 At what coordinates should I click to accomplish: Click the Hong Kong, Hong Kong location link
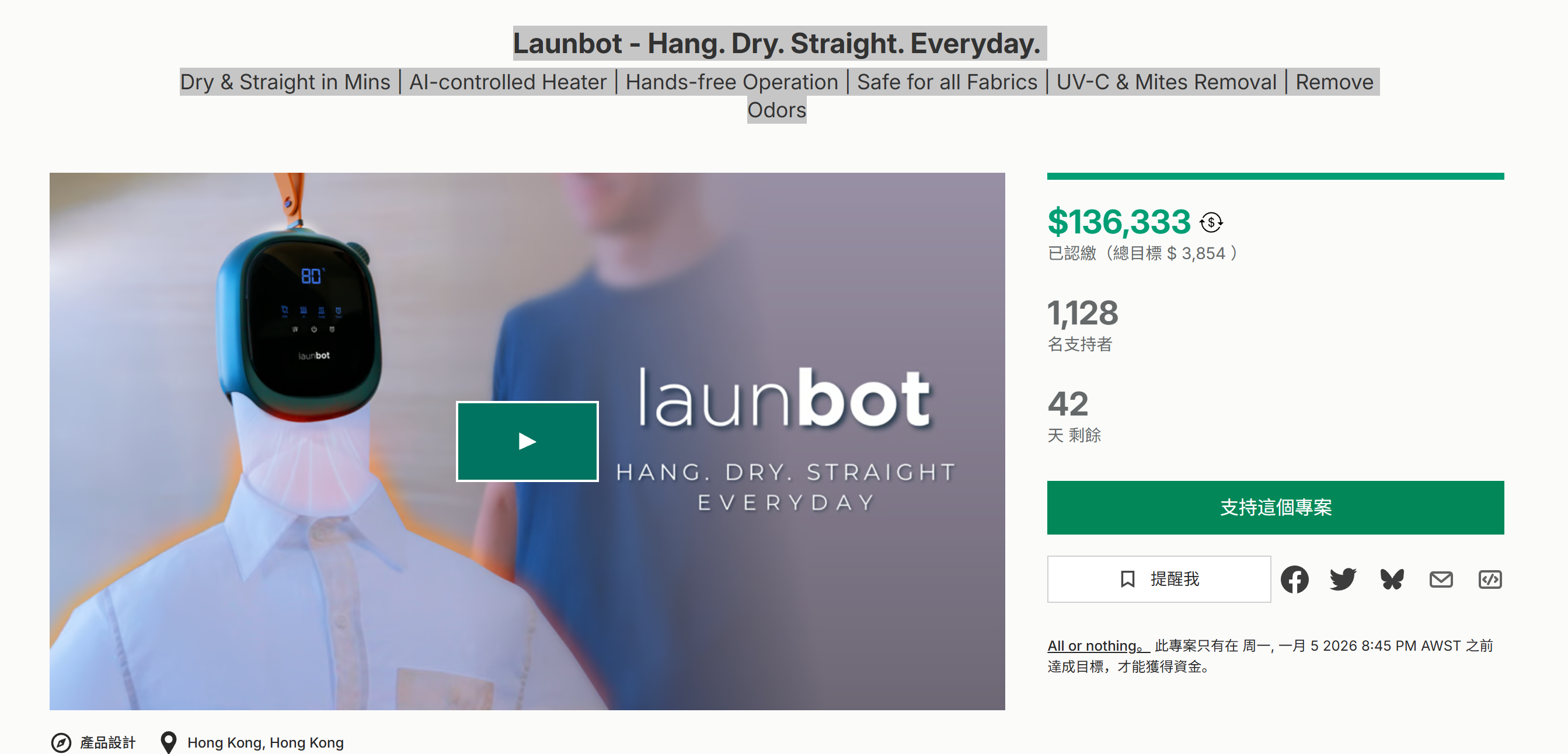pyautogui.click(x=266, y=742)
